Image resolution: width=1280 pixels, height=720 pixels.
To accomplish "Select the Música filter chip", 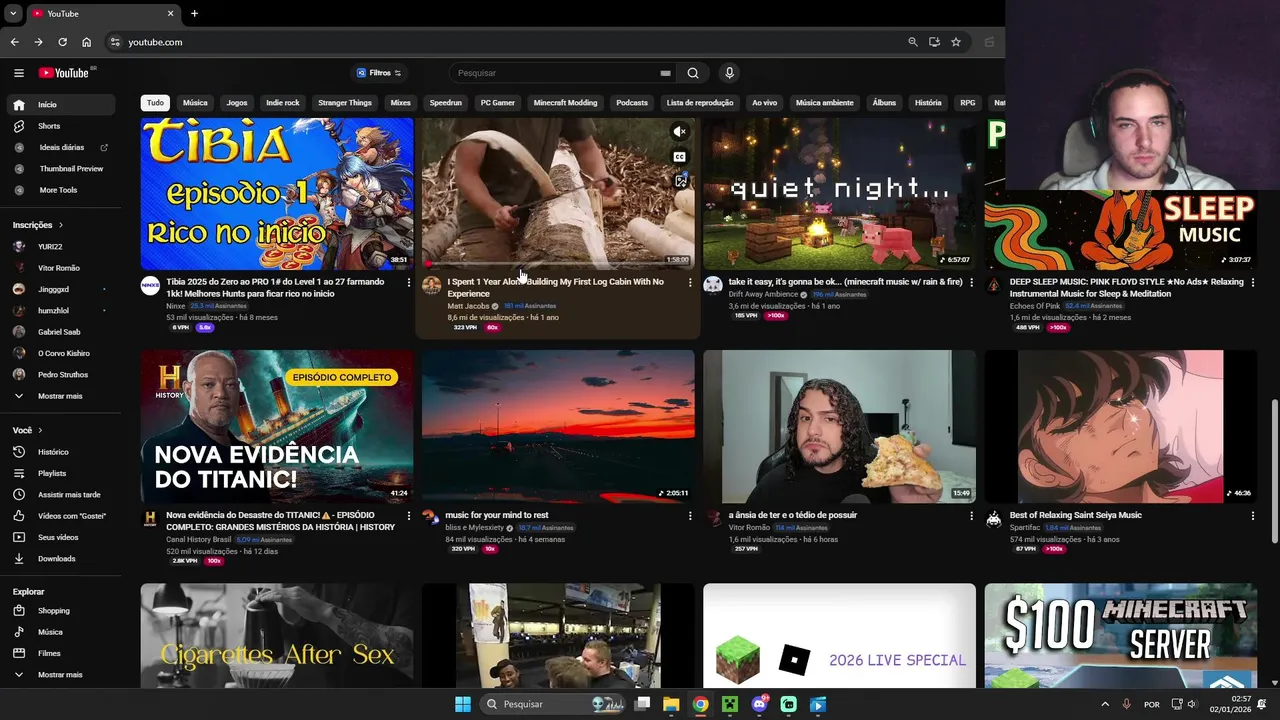I will point(195,103).
